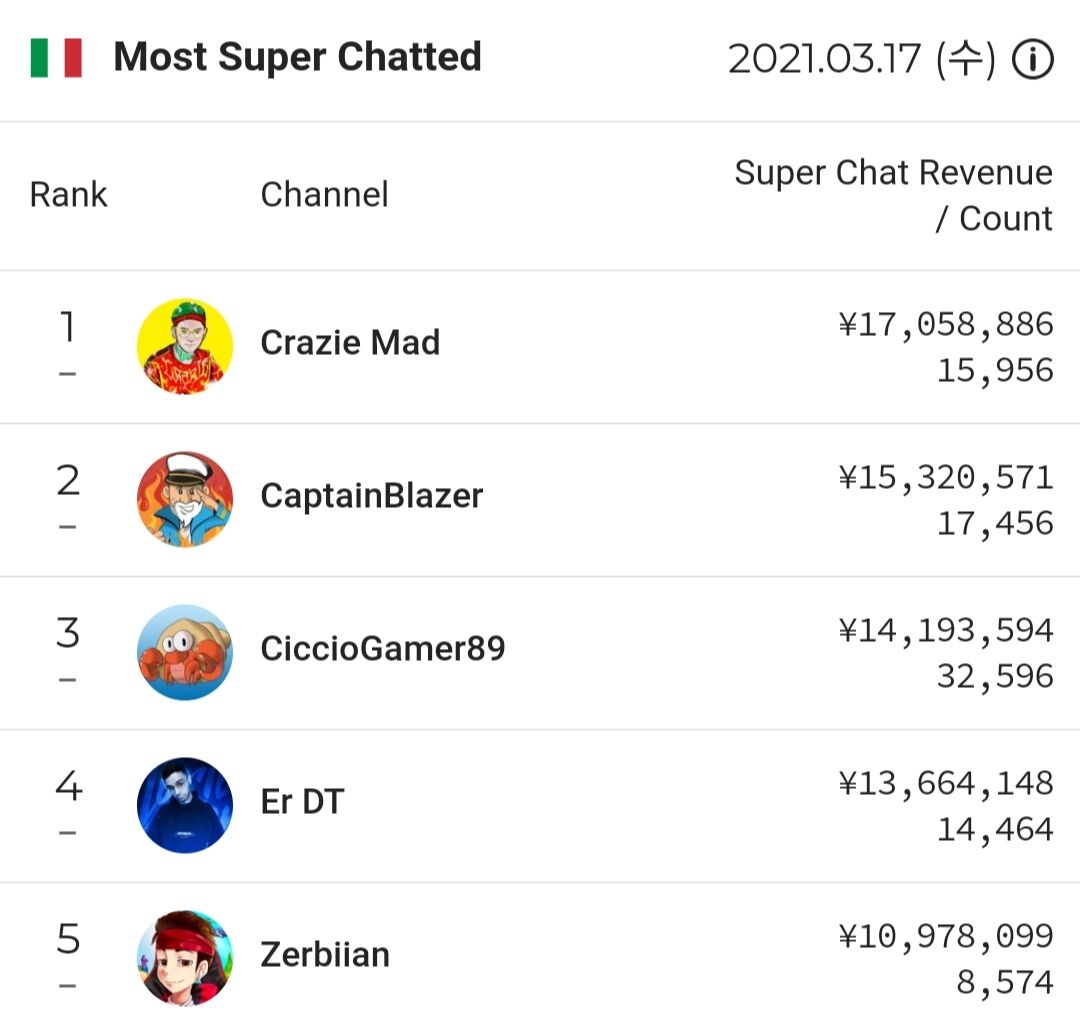Tap CaptainBlazer's profile picture
This screenshot has height=1026, width=1080.
pos(185,499)
